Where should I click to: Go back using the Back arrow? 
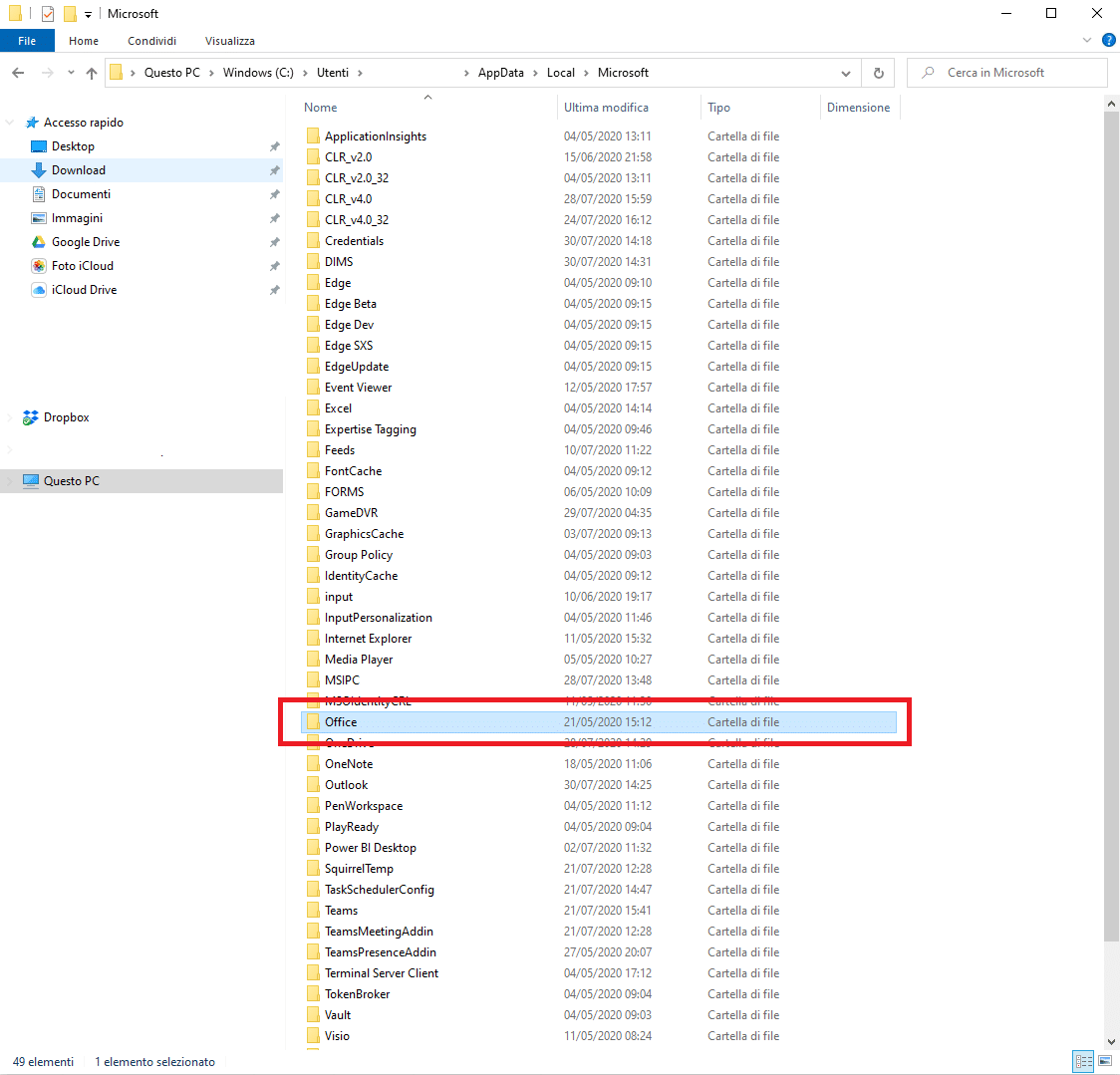(19, 73)
